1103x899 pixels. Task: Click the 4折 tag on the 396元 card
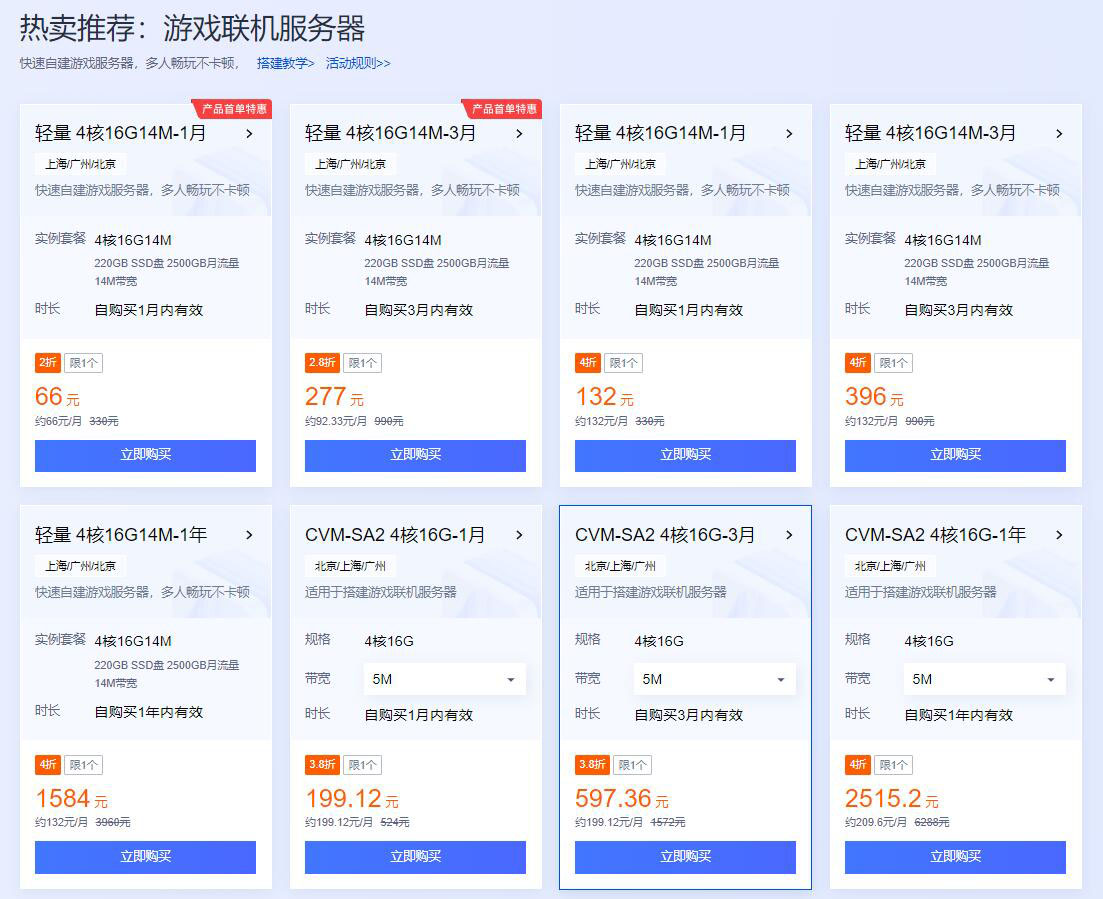858,363
